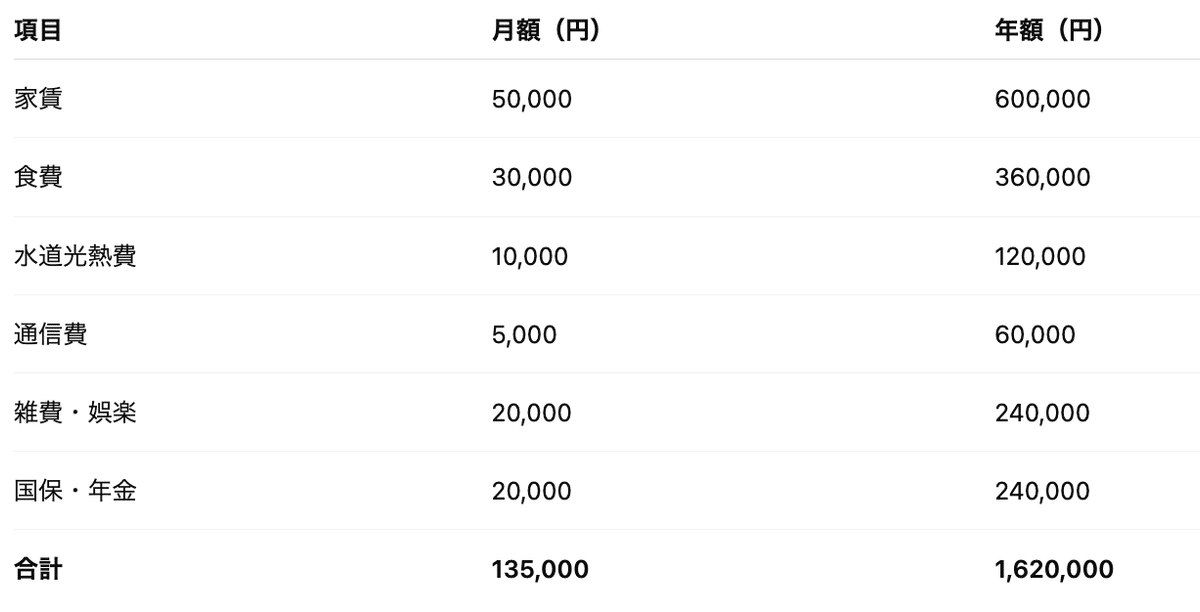
Task: Click the 家賃 yearly value 600,000
Action: pyautogui.click(x=1042, y=99)
